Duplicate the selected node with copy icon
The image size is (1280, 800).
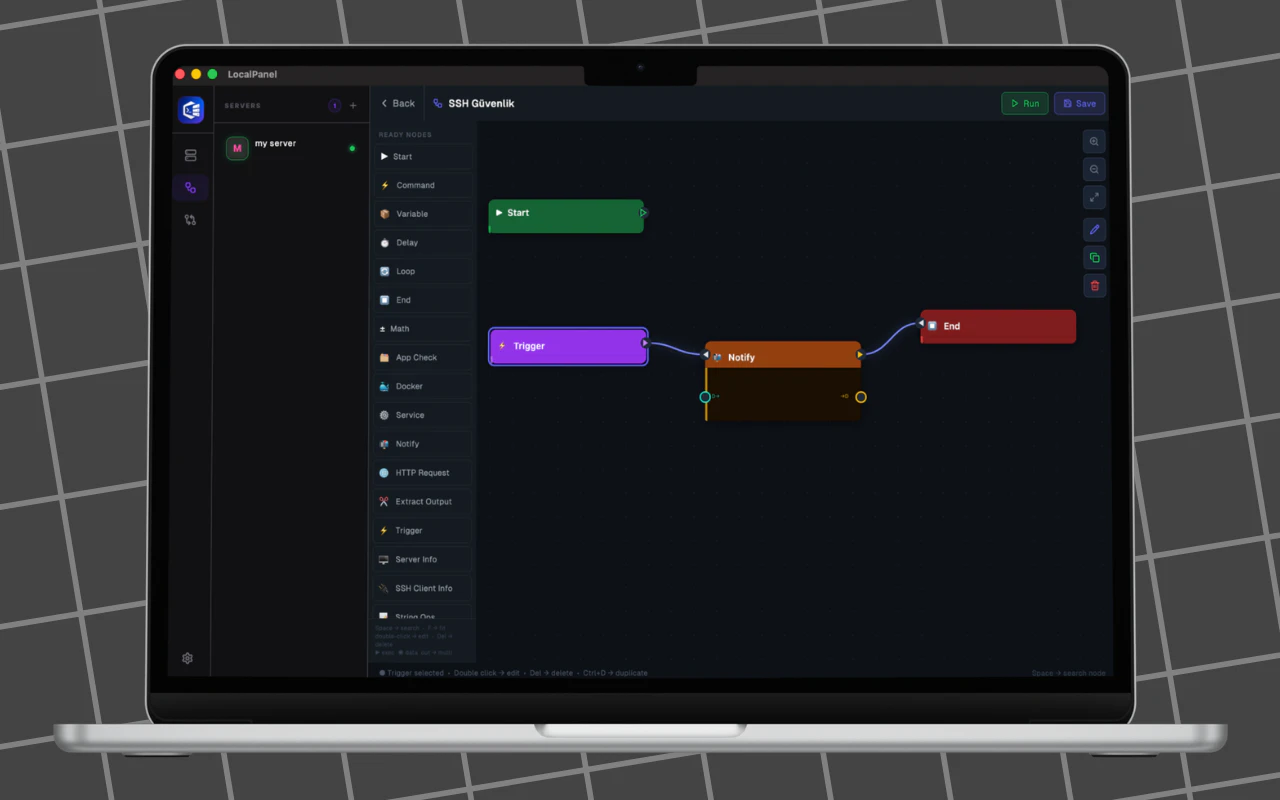coord(1094,258)
